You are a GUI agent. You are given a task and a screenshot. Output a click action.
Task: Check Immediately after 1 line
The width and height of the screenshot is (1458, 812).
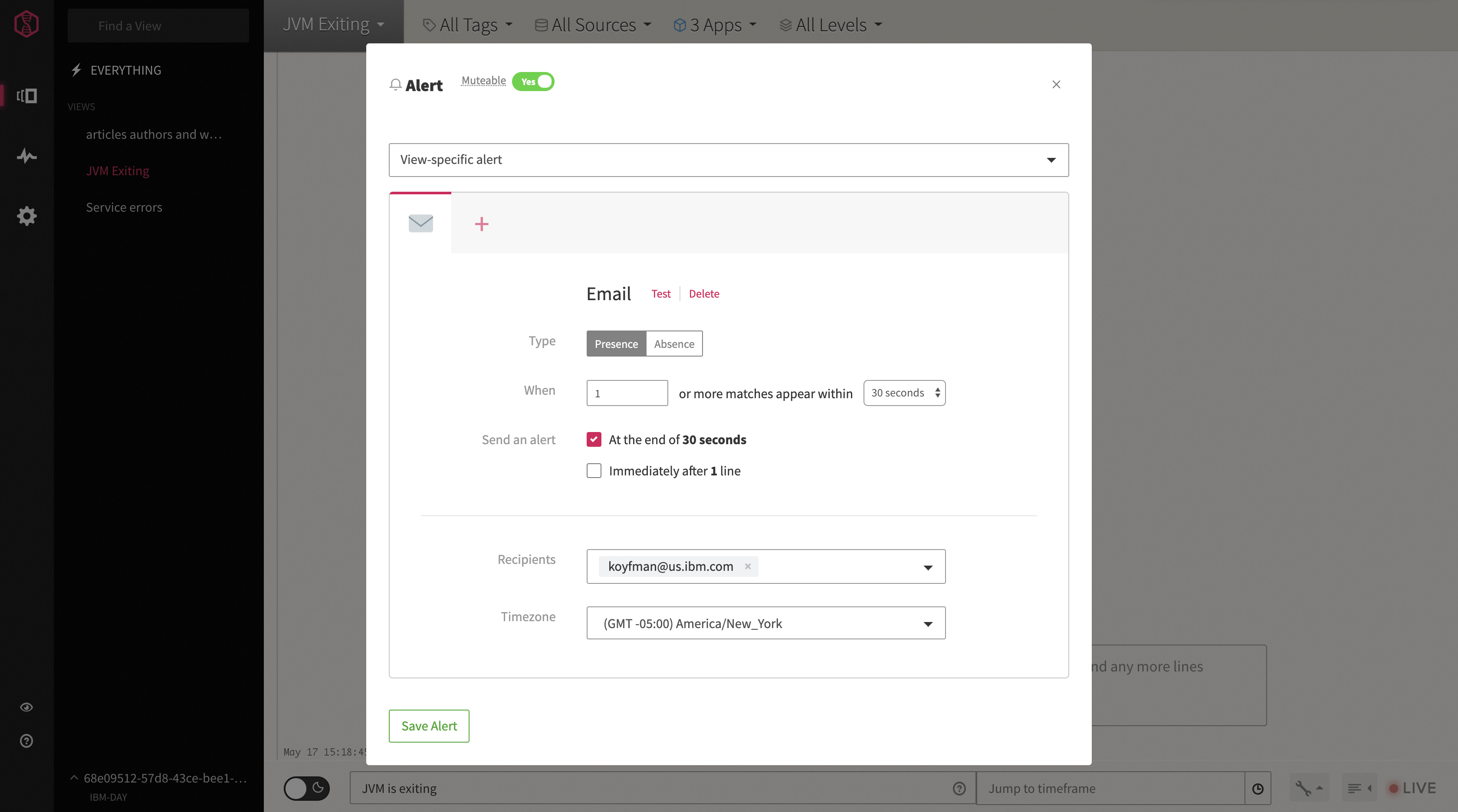tap(594, 471)
